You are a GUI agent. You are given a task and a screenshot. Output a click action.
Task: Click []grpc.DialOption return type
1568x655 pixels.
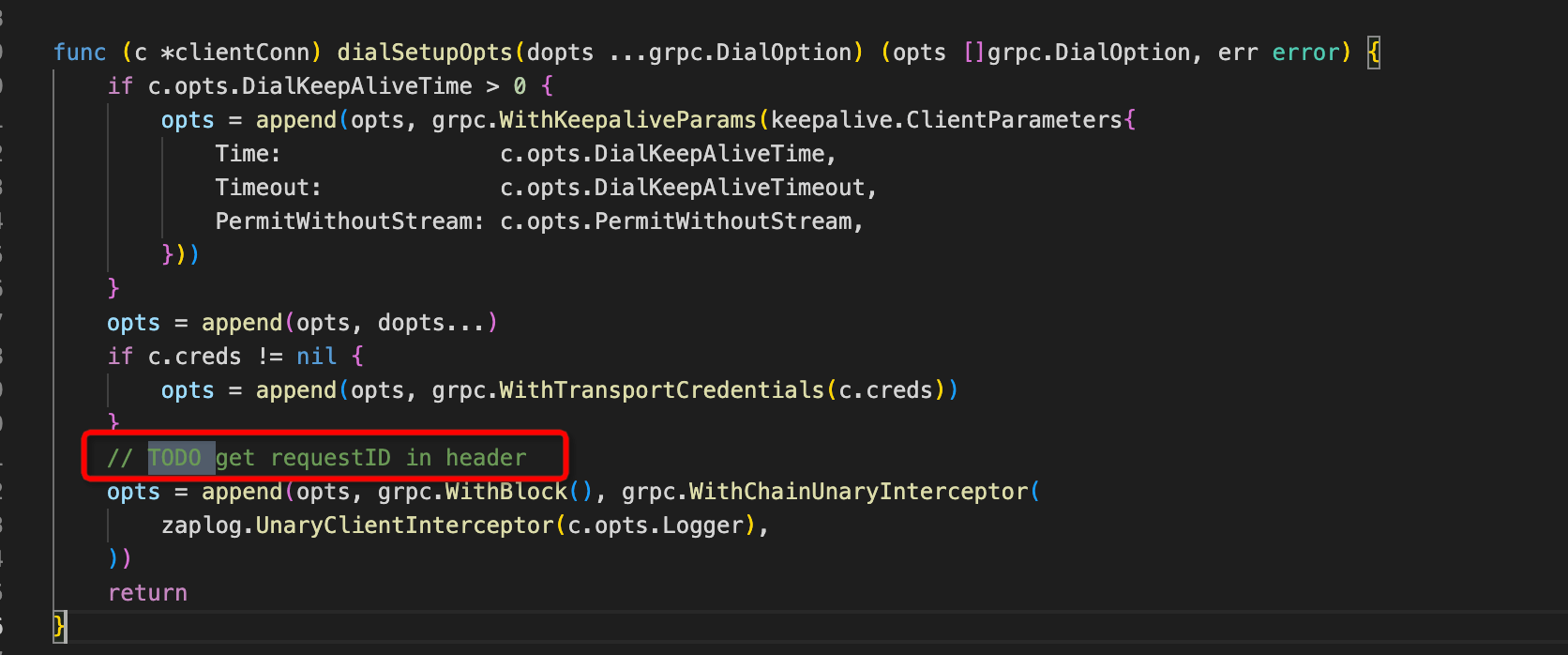point(1077,53)
